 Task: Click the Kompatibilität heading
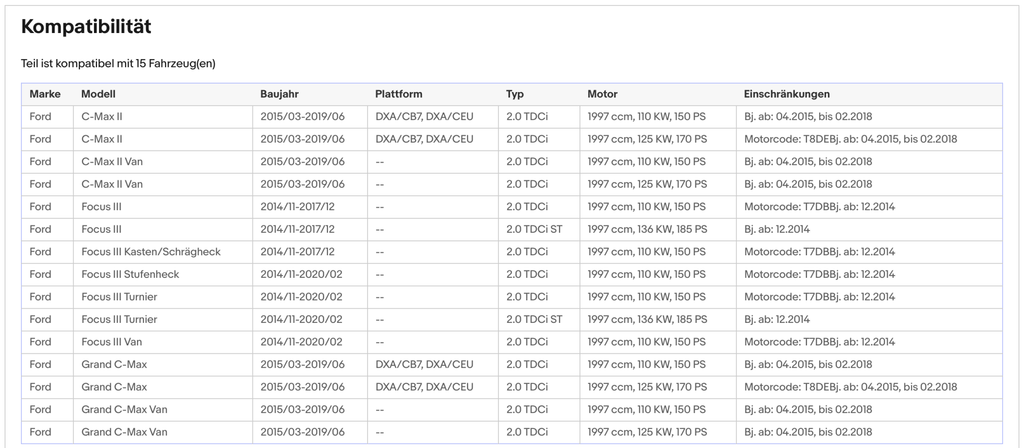86,27
